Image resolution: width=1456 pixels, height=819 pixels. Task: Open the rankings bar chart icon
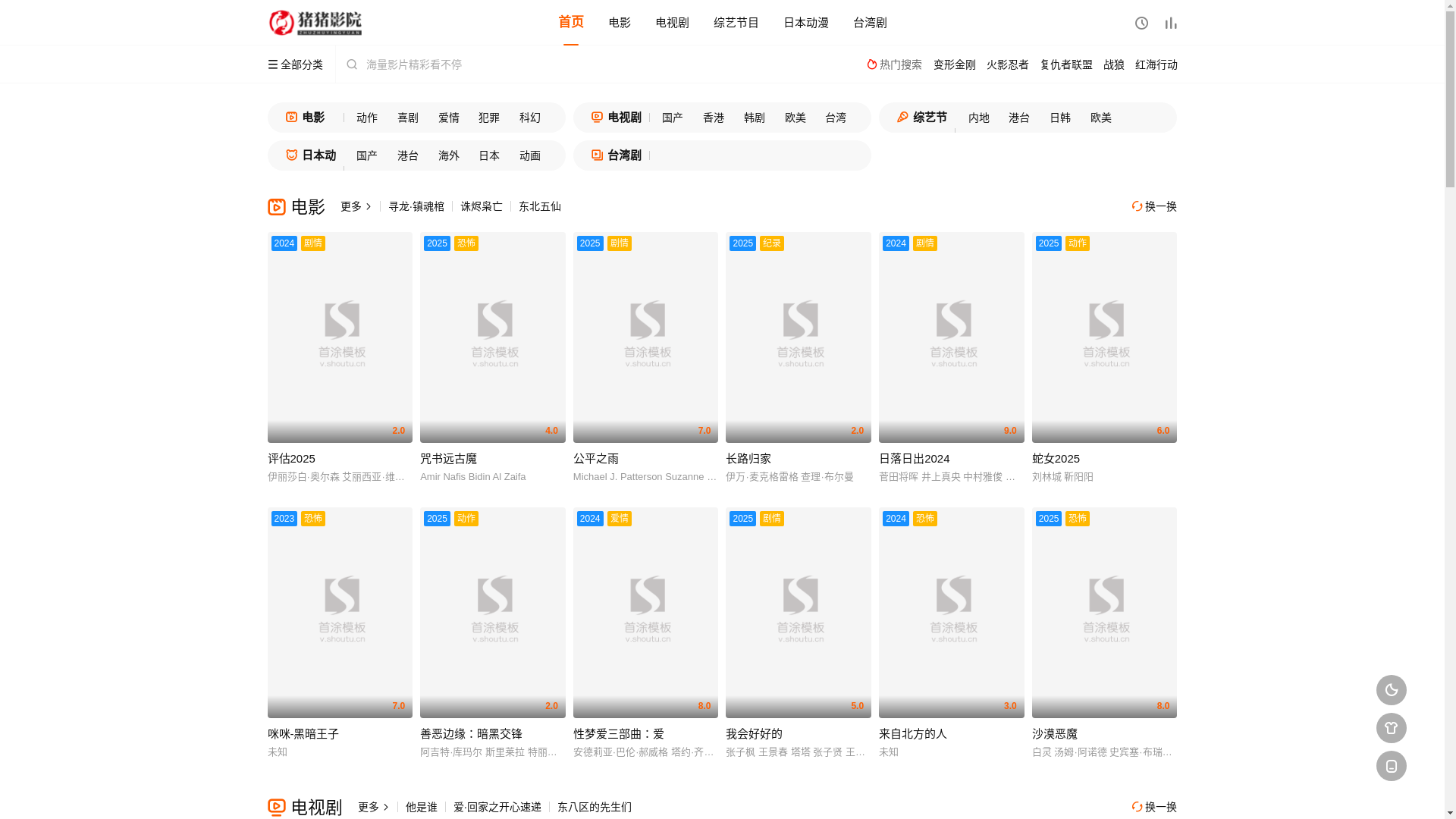tap(1171, 23)
